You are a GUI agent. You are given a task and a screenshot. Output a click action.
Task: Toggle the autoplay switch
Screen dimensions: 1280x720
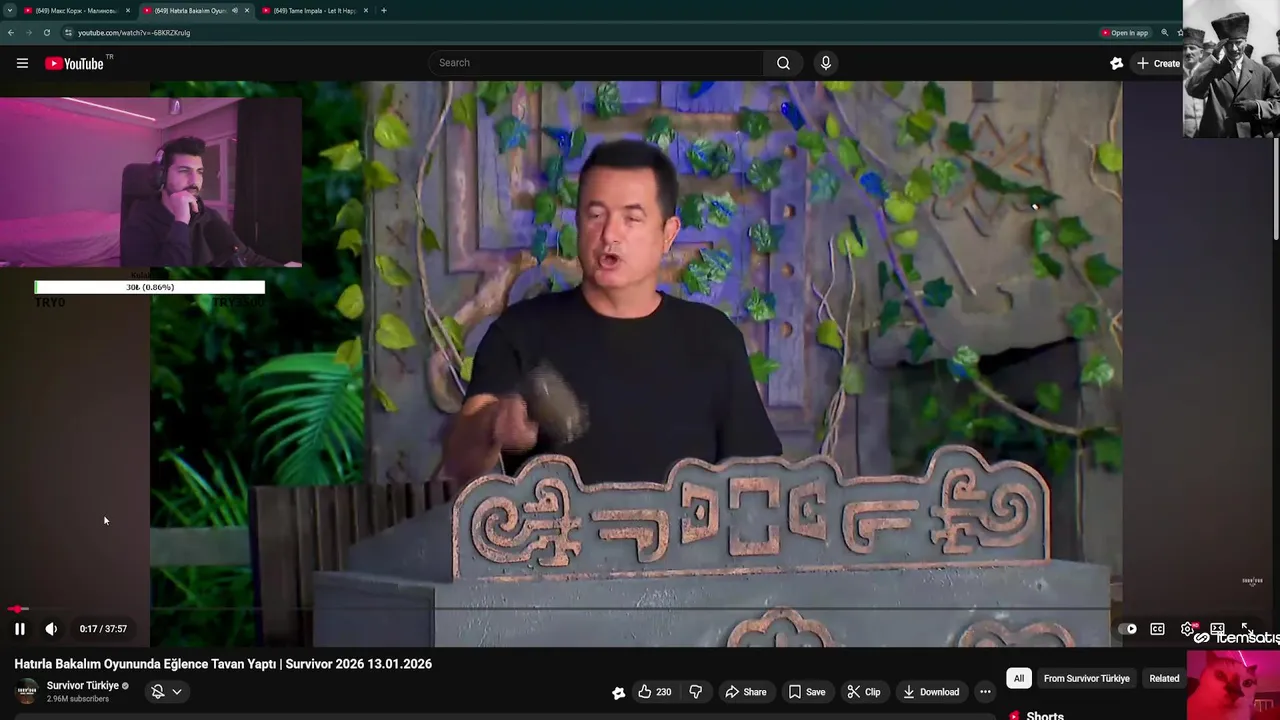point(1127,629)
